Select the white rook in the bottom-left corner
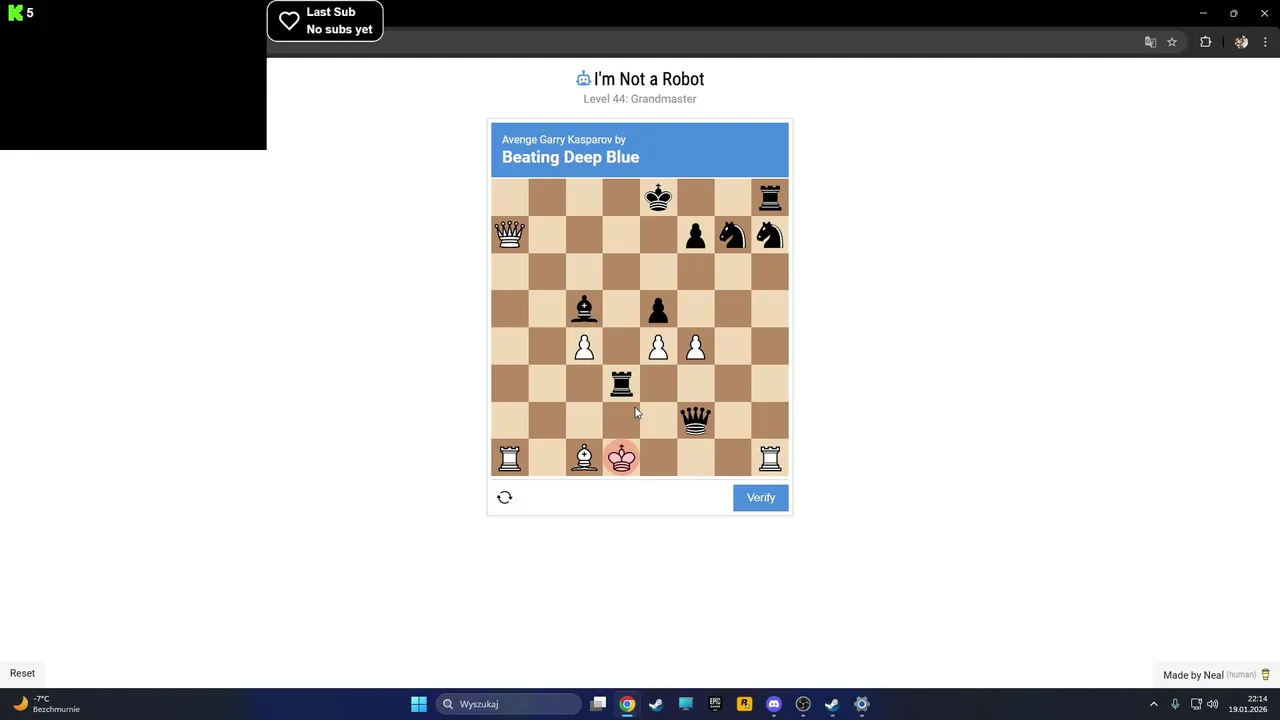This screenshot has height=720, width=1280. coord(509,458)
